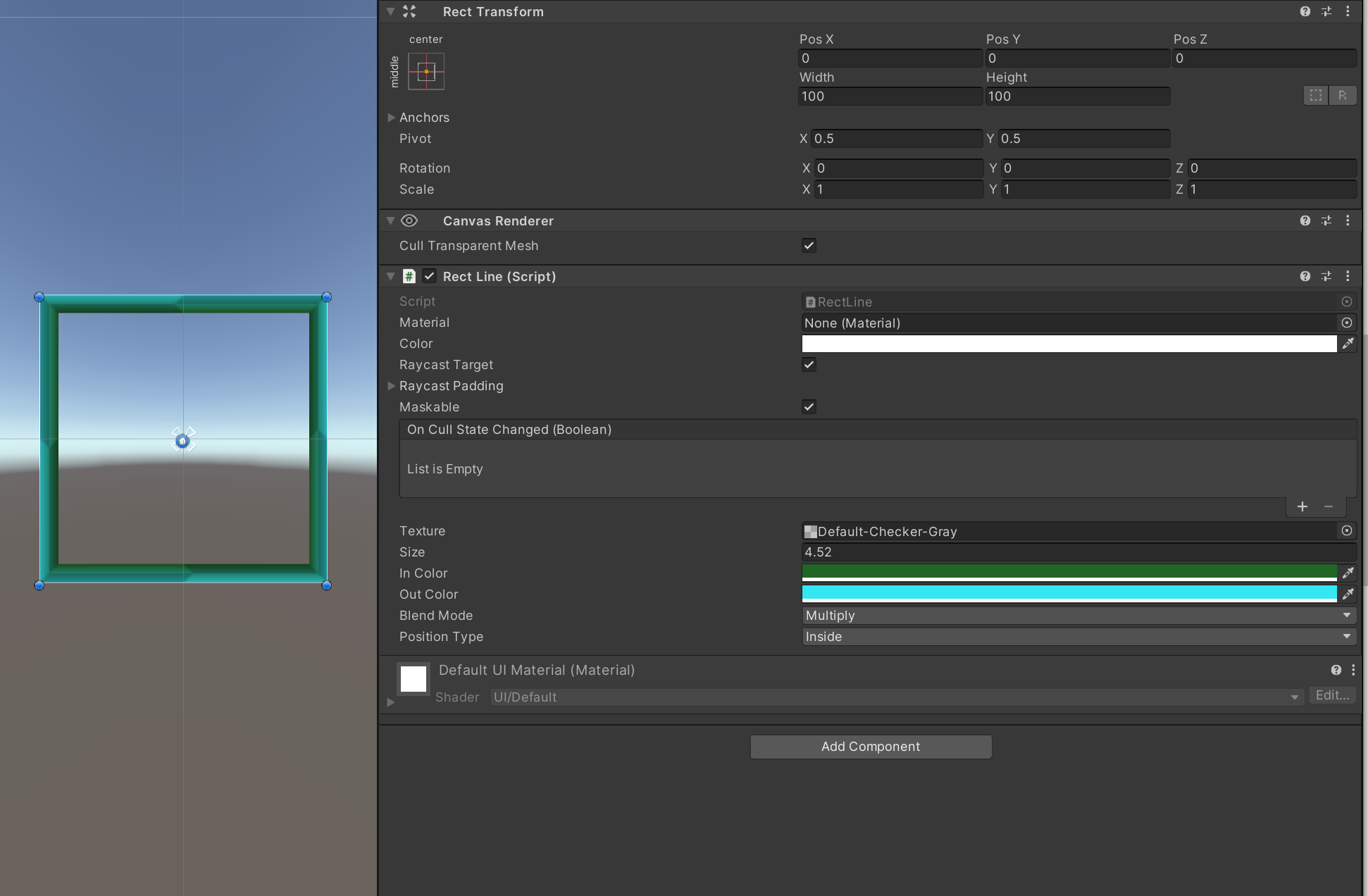1368x896 pixels.
Task: Open the Blend Mode dropdown
Action: click(x=1078, y=615)
